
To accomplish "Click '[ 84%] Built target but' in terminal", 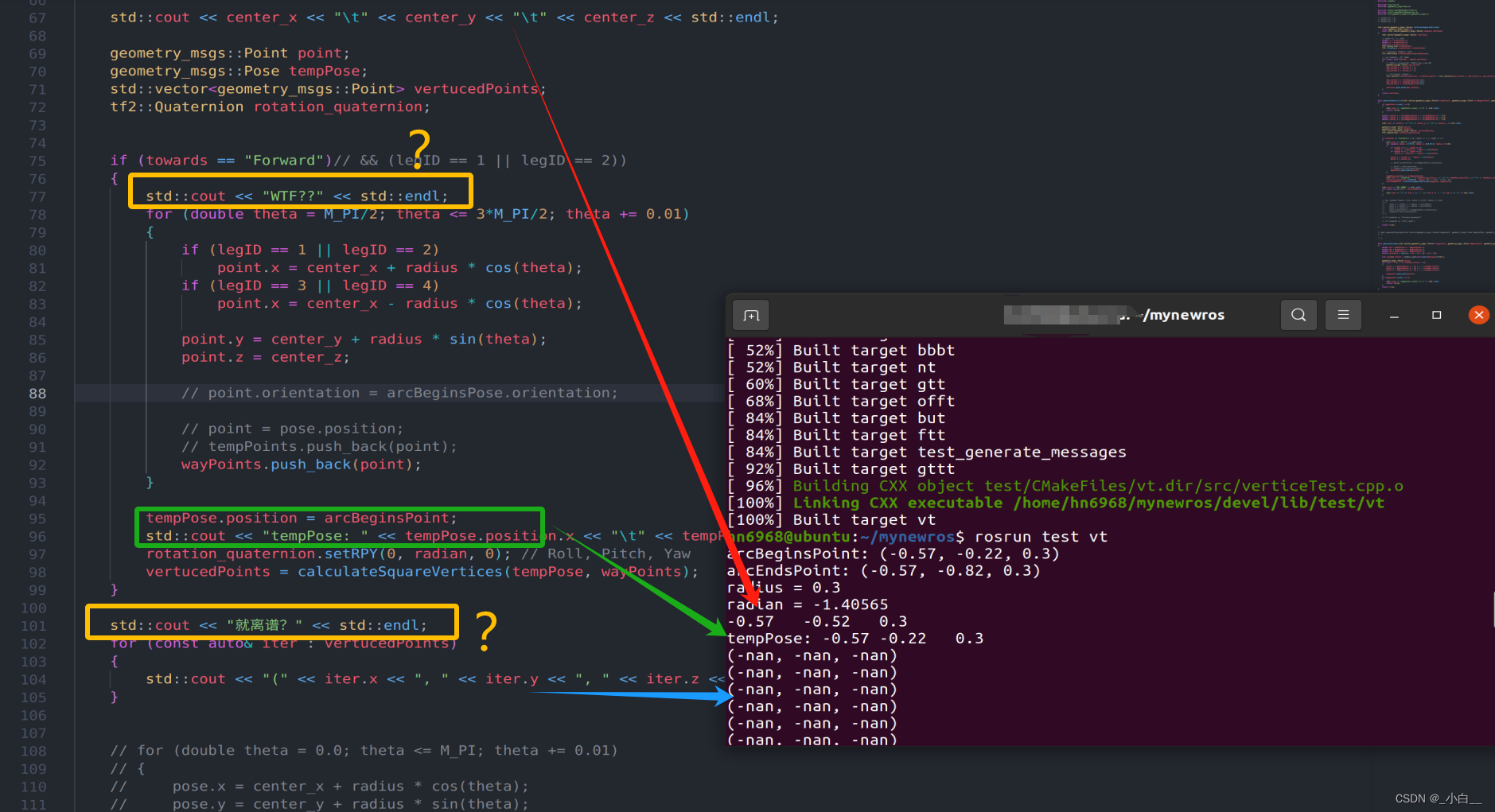I will pos(836,418).
